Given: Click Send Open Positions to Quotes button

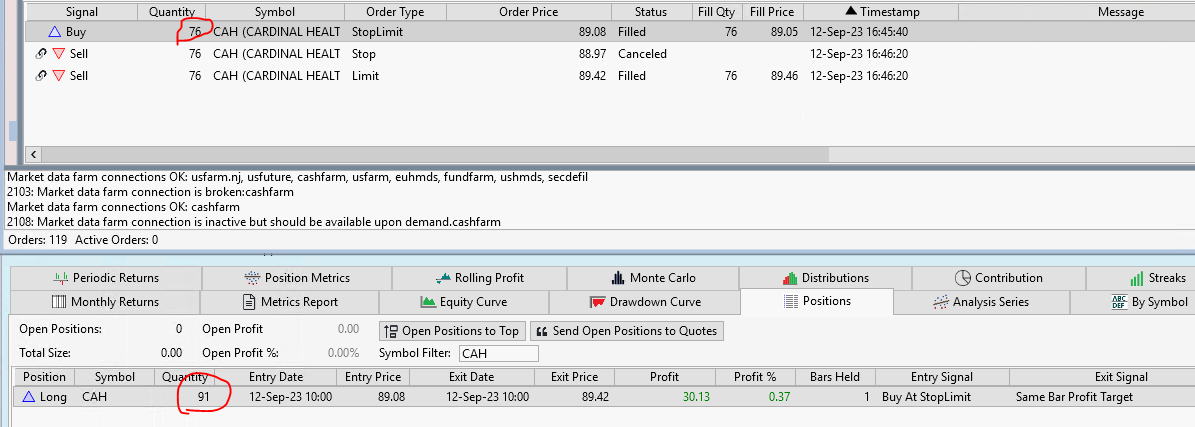Looking at the screenshot, I should coord(625,331).
